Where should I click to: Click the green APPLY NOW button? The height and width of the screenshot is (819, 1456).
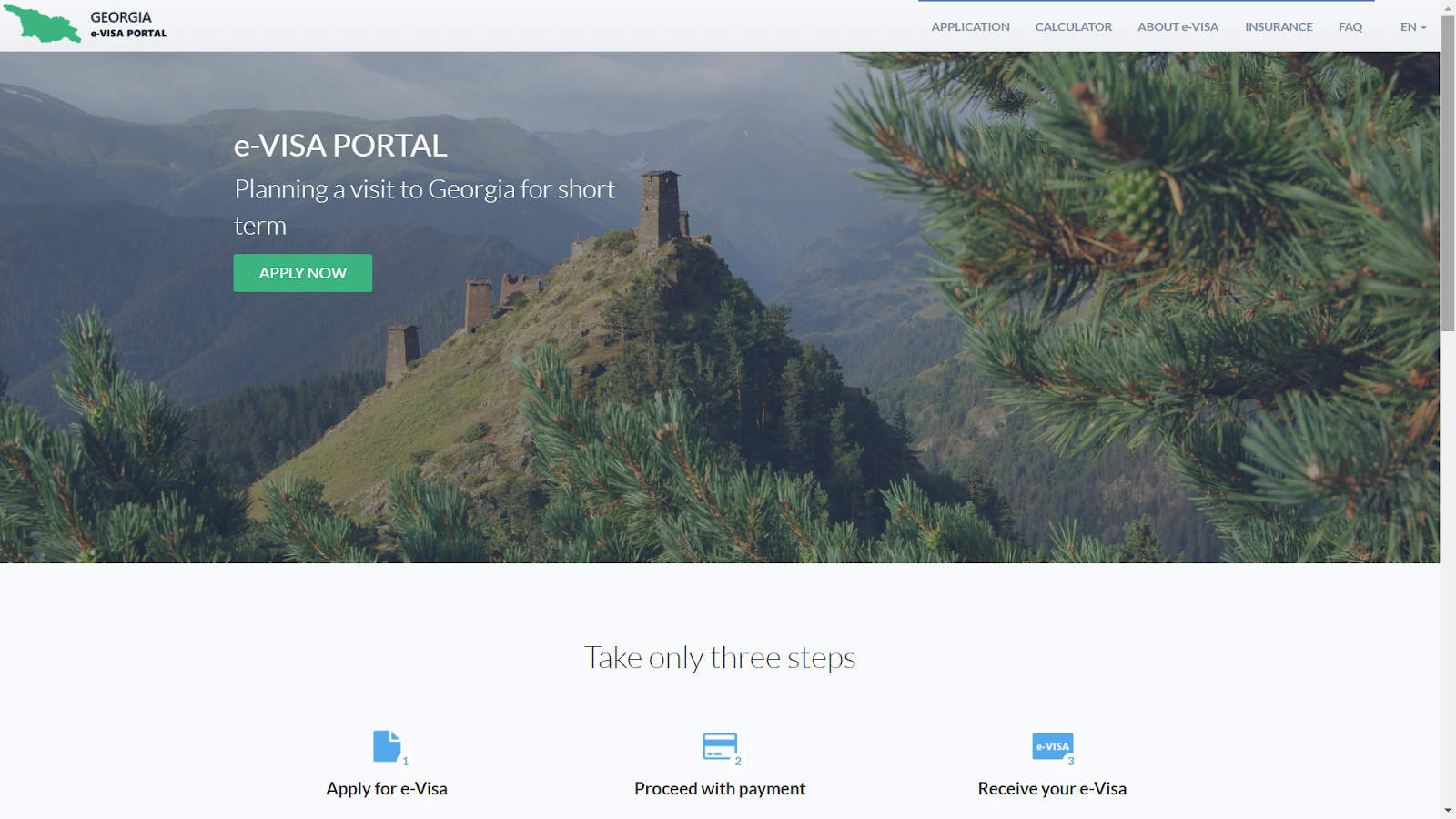coord(303,273)
